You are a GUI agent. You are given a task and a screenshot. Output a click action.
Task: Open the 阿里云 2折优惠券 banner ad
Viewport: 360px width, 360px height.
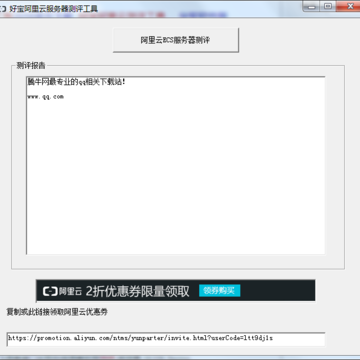(175, 291)
